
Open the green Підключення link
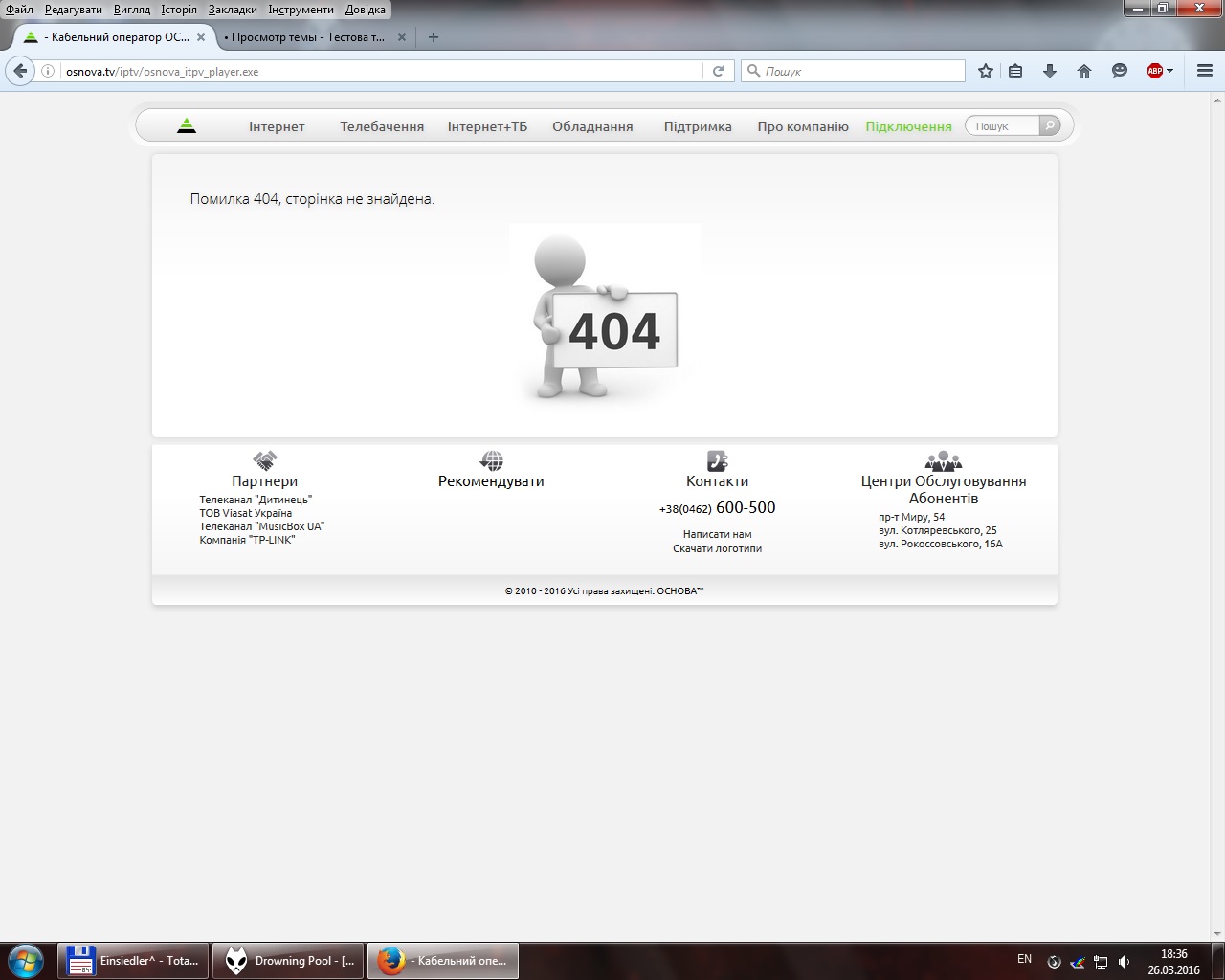[908, 126]
